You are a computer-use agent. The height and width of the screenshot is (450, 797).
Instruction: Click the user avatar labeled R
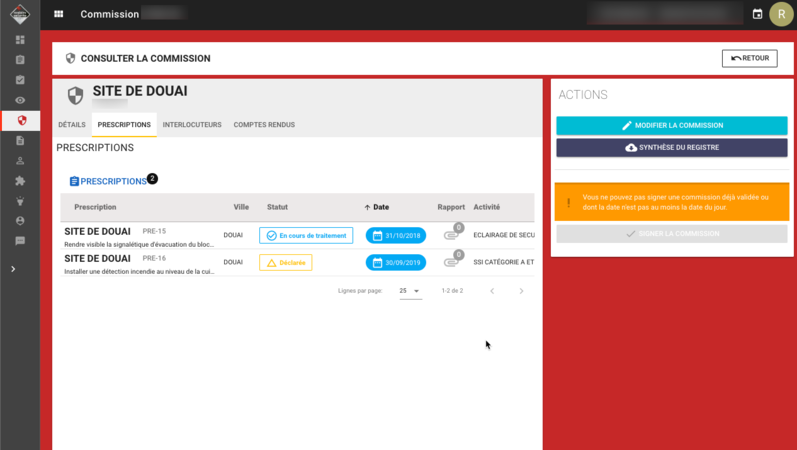781,14
